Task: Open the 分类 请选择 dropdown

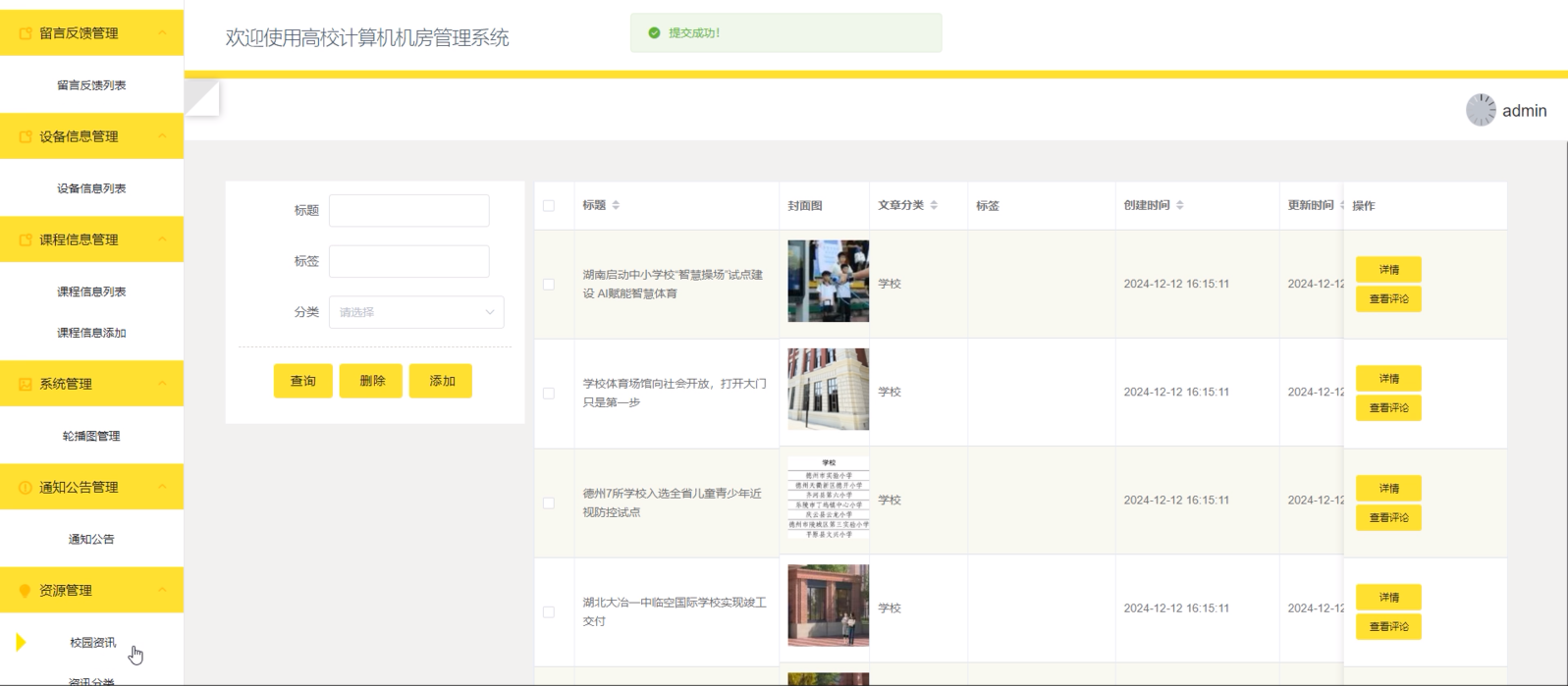Action: pyautogui.click(x=416, y=312)
